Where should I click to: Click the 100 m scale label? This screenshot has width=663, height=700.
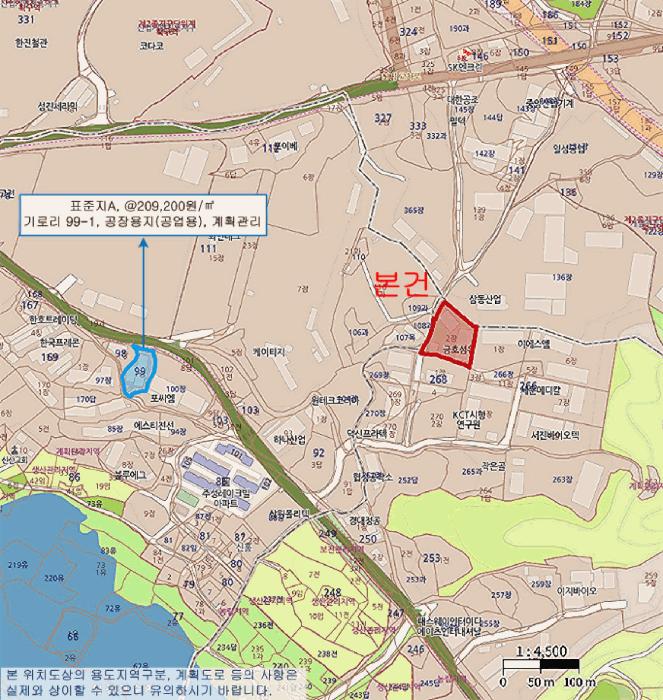point(579,682)
